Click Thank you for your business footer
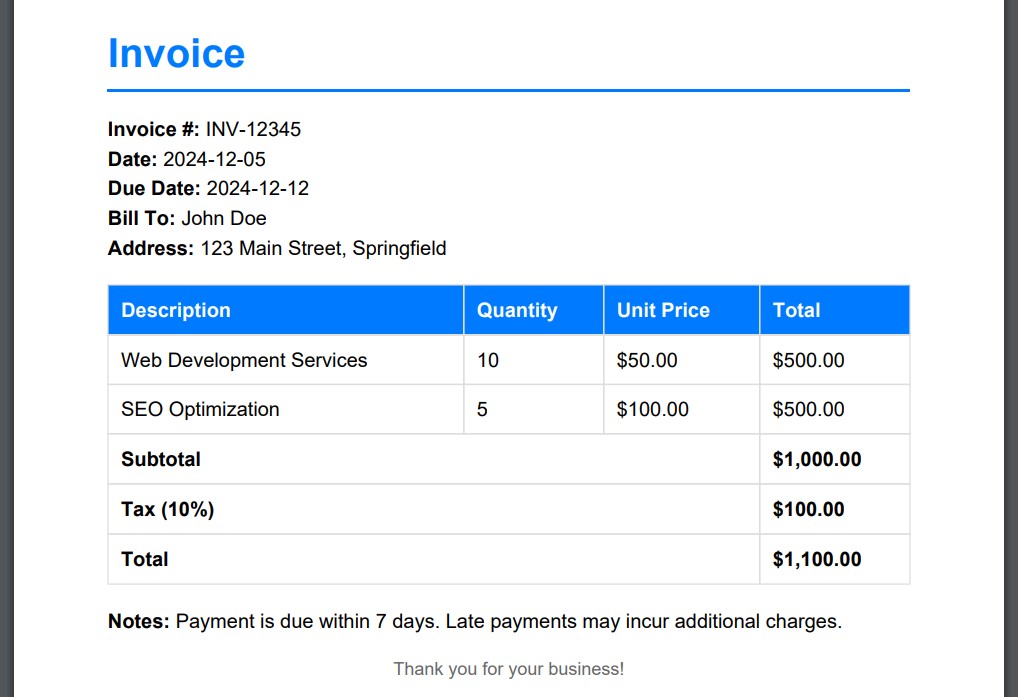The height and width of the screenshot is (697, 1018). [508, 669]
